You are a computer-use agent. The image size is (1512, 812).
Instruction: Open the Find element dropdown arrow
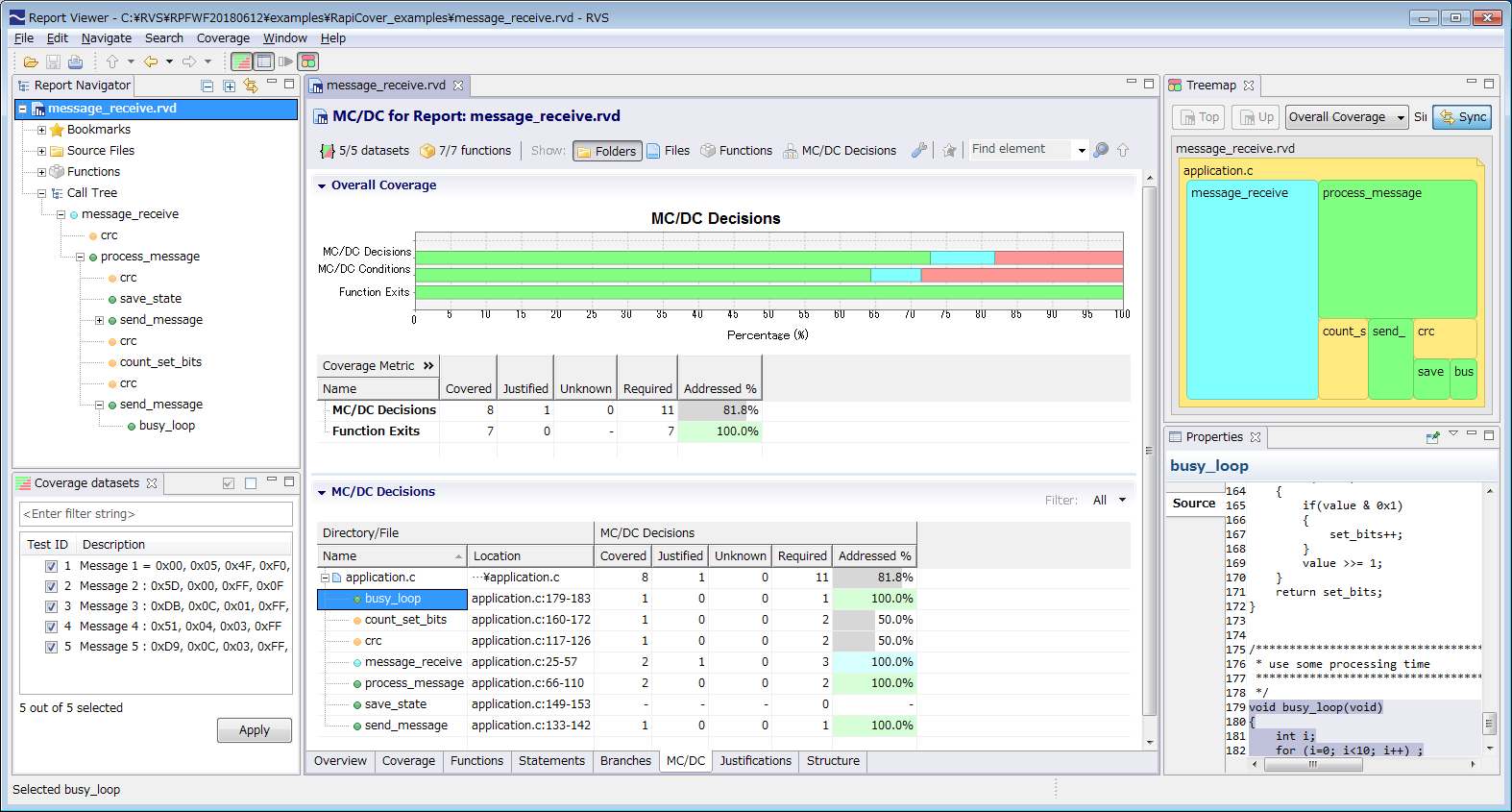tap(1082, 151)
